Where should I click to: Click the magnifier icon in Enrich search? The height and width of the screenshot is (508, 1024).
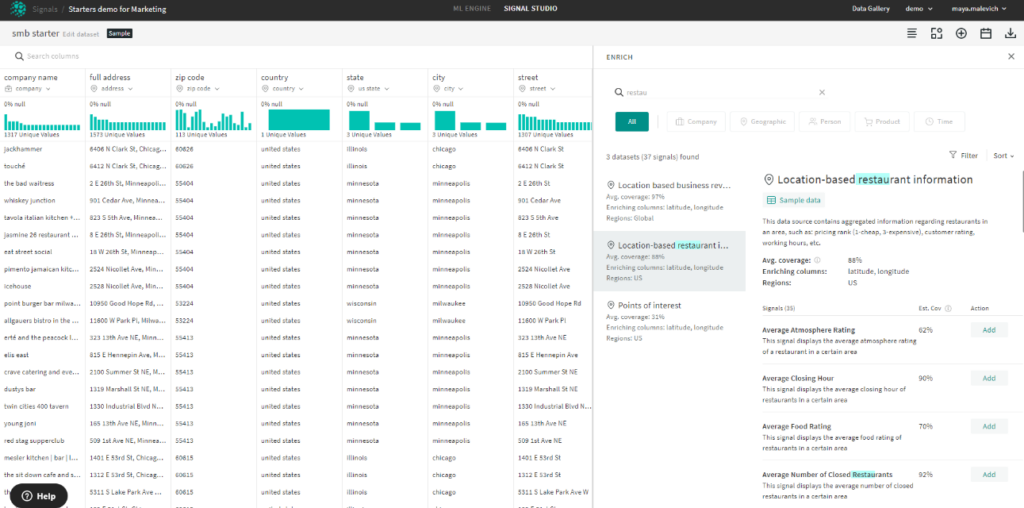coord(619,93)
